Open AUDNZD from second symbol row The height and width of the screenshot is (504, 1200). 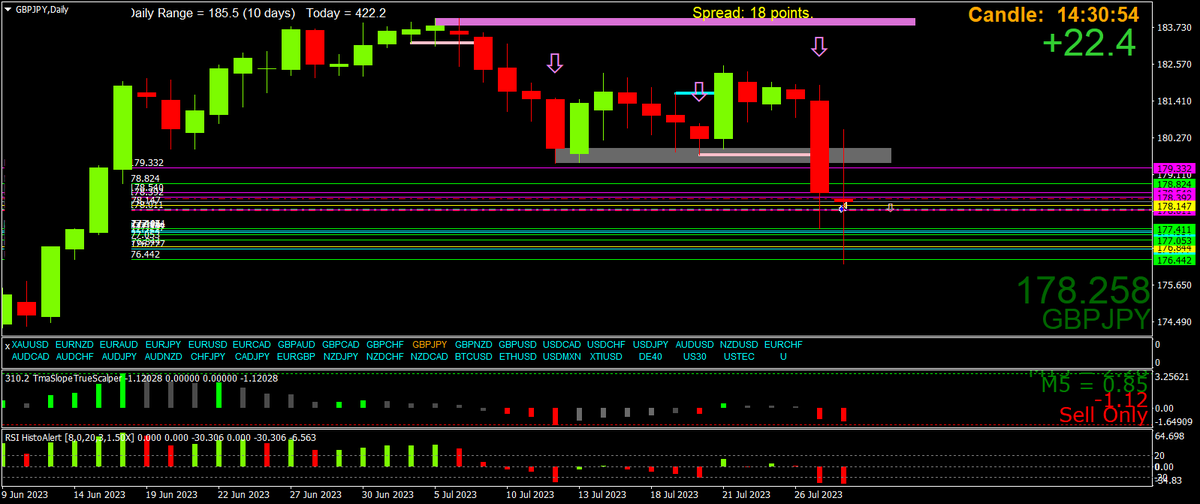pyautogui.click(x=163, y=356)
